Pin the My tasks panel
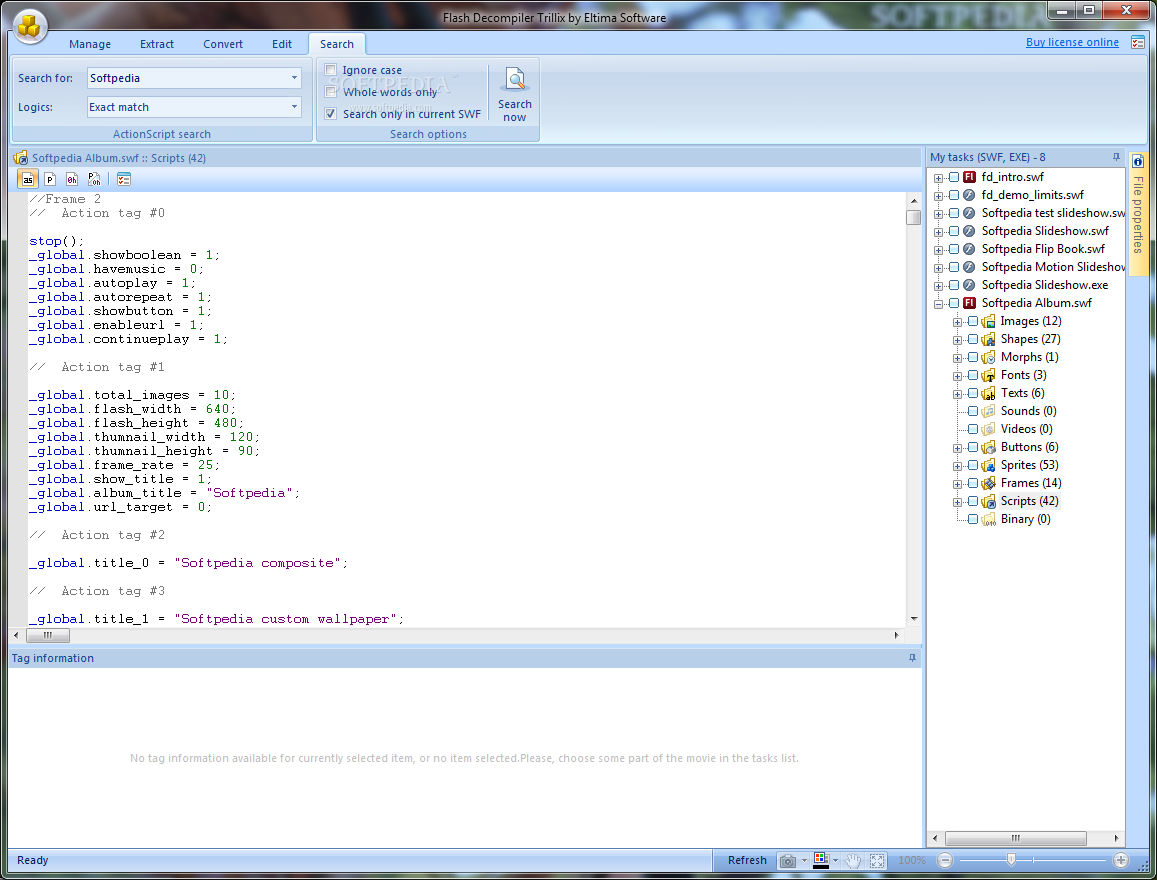The height and width of the screenshot is (880, 1157). tap(1116, 157)
